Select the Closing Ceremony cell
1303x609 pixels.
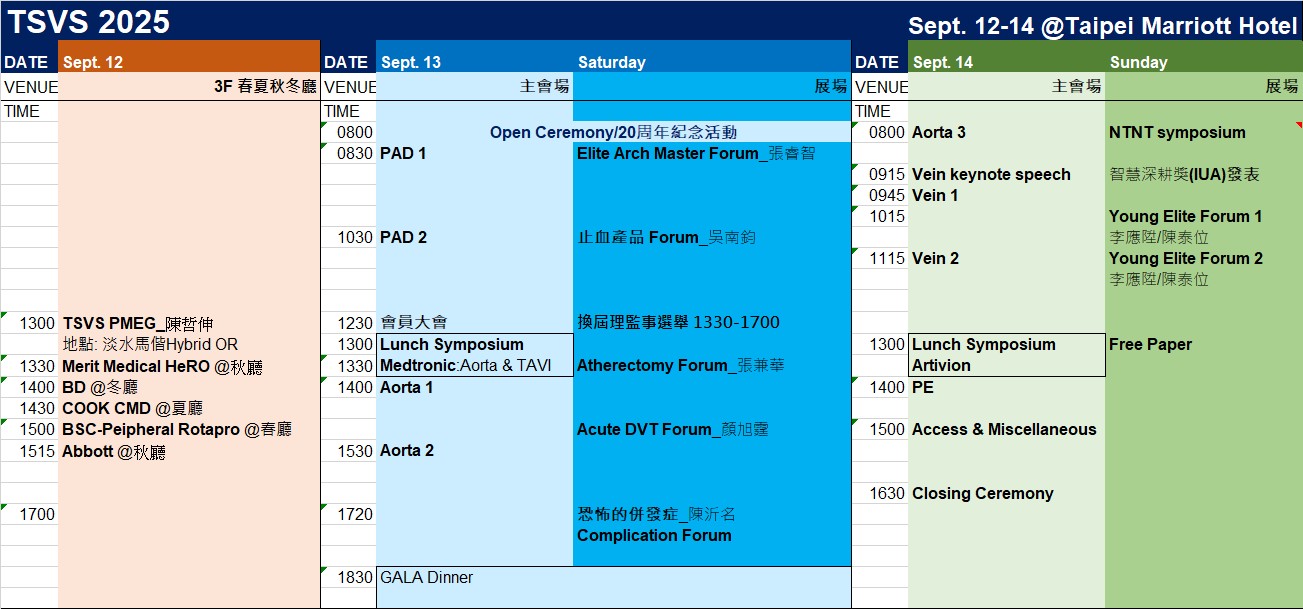click(x=982, y=494)
